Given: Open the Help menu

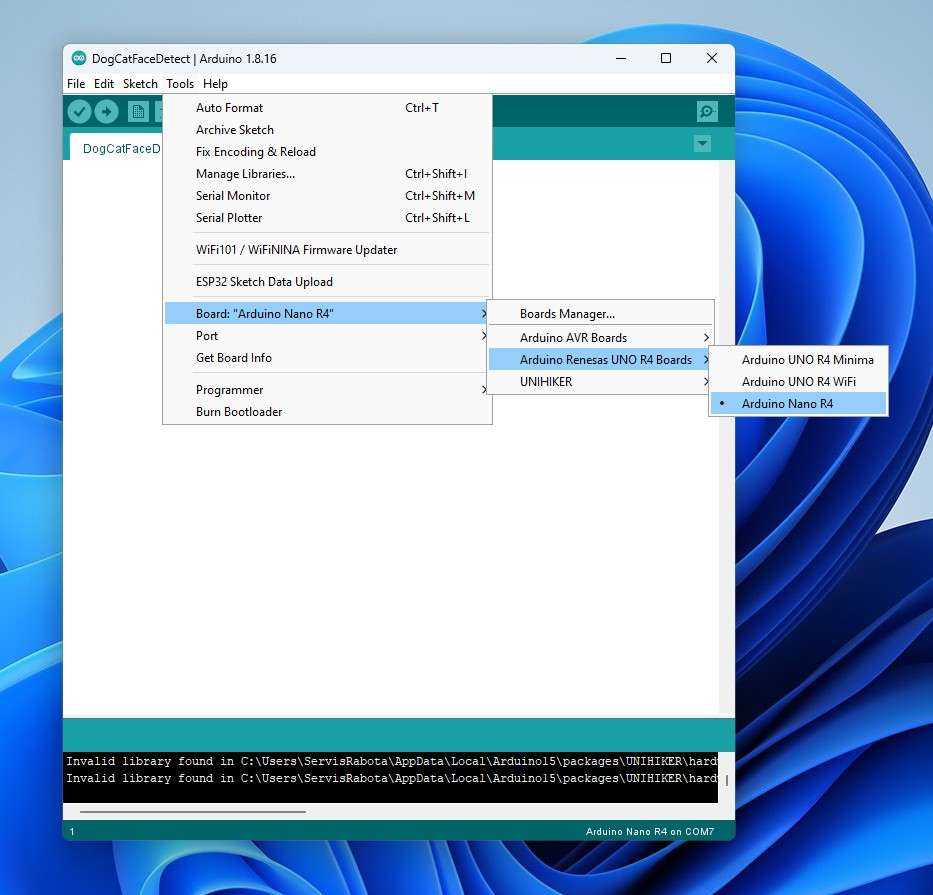Looking at the screenshot, I should (215, 84).
